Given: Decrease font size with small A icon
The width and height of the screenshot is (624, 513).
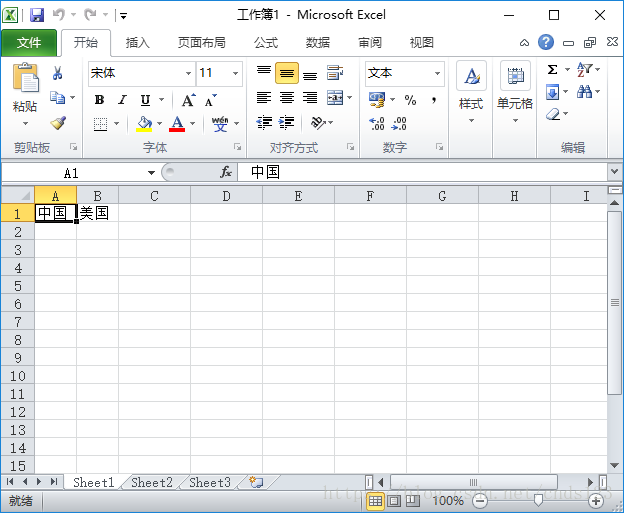Looking at the screenshot, I should tap(211, 100).
